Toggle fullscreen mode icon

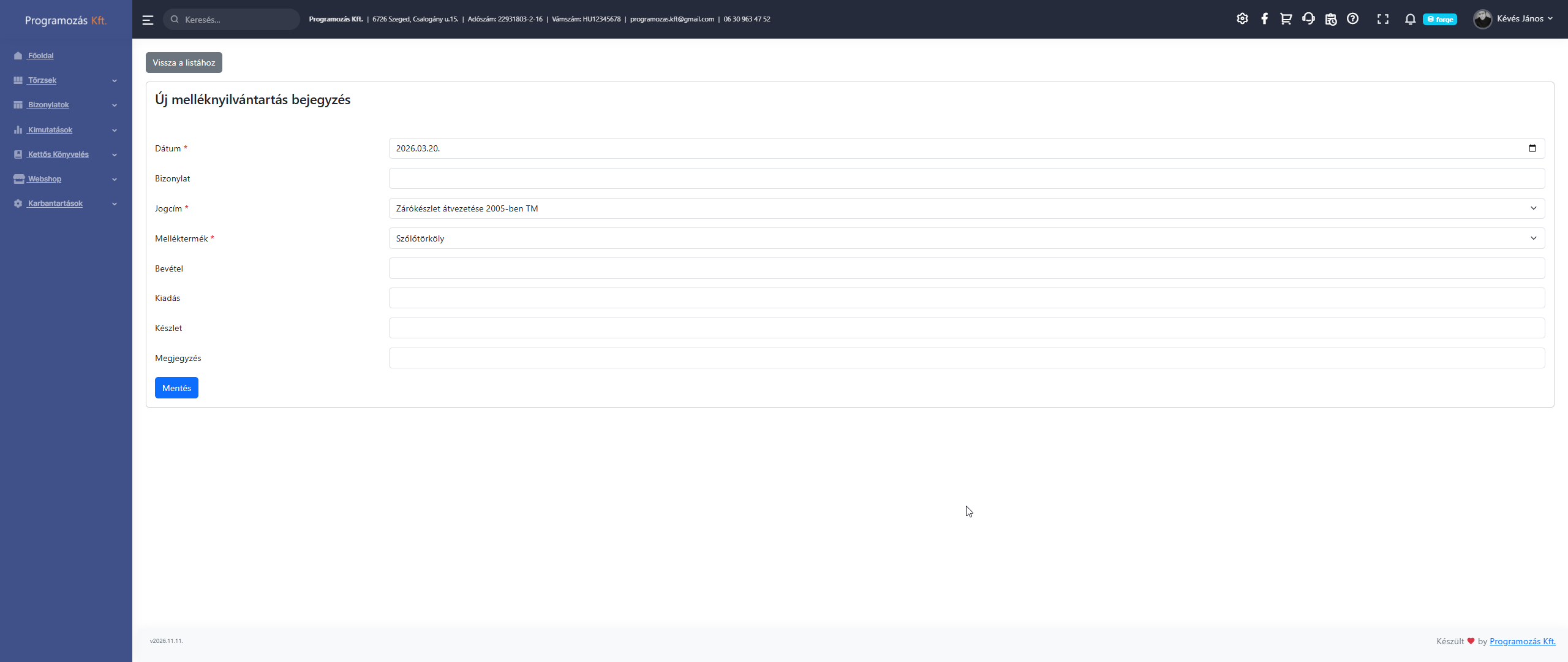[x=1382, y=19]
